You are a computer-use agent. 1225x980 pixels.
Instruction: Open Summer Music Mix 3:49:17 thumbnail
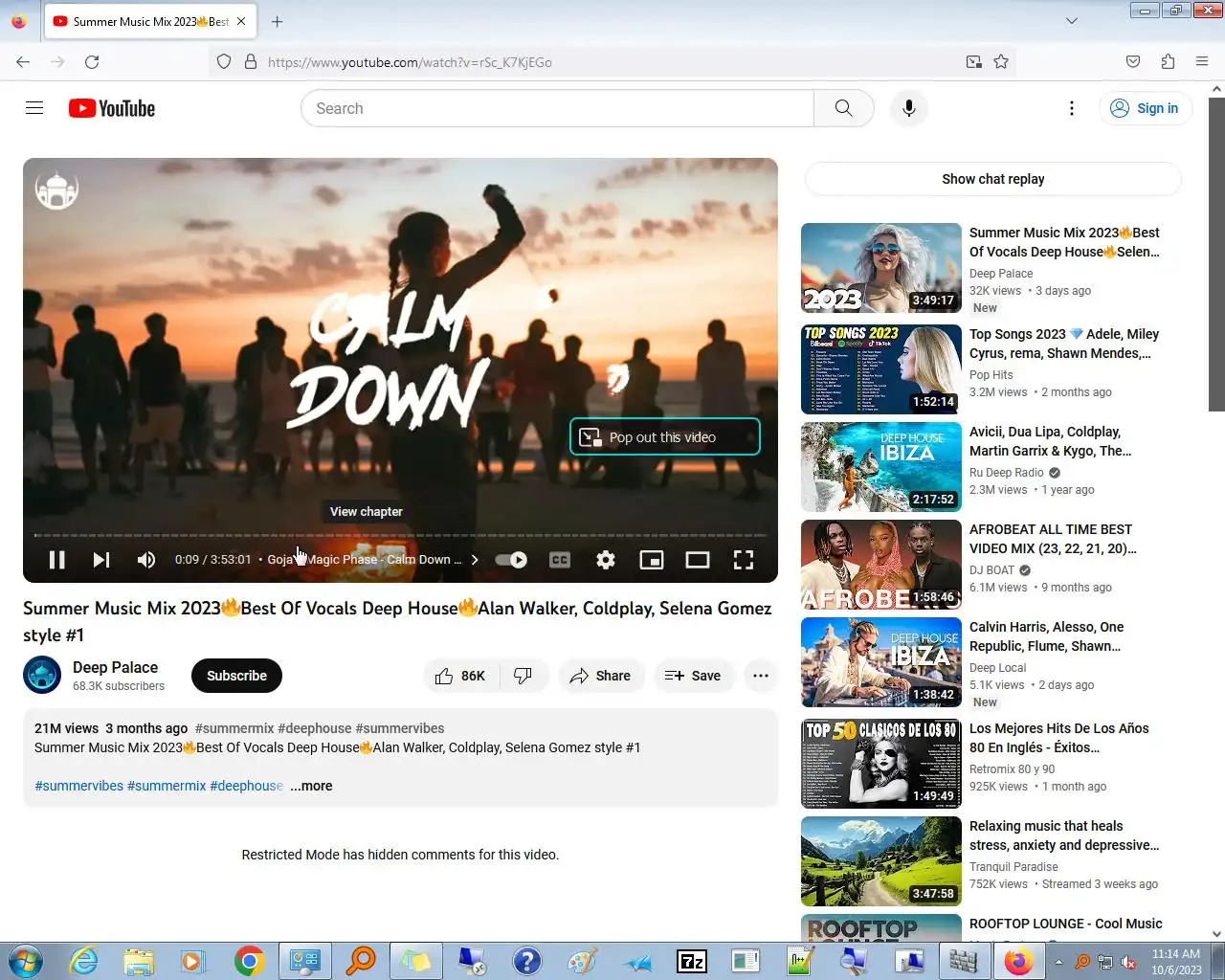(881, 268)
